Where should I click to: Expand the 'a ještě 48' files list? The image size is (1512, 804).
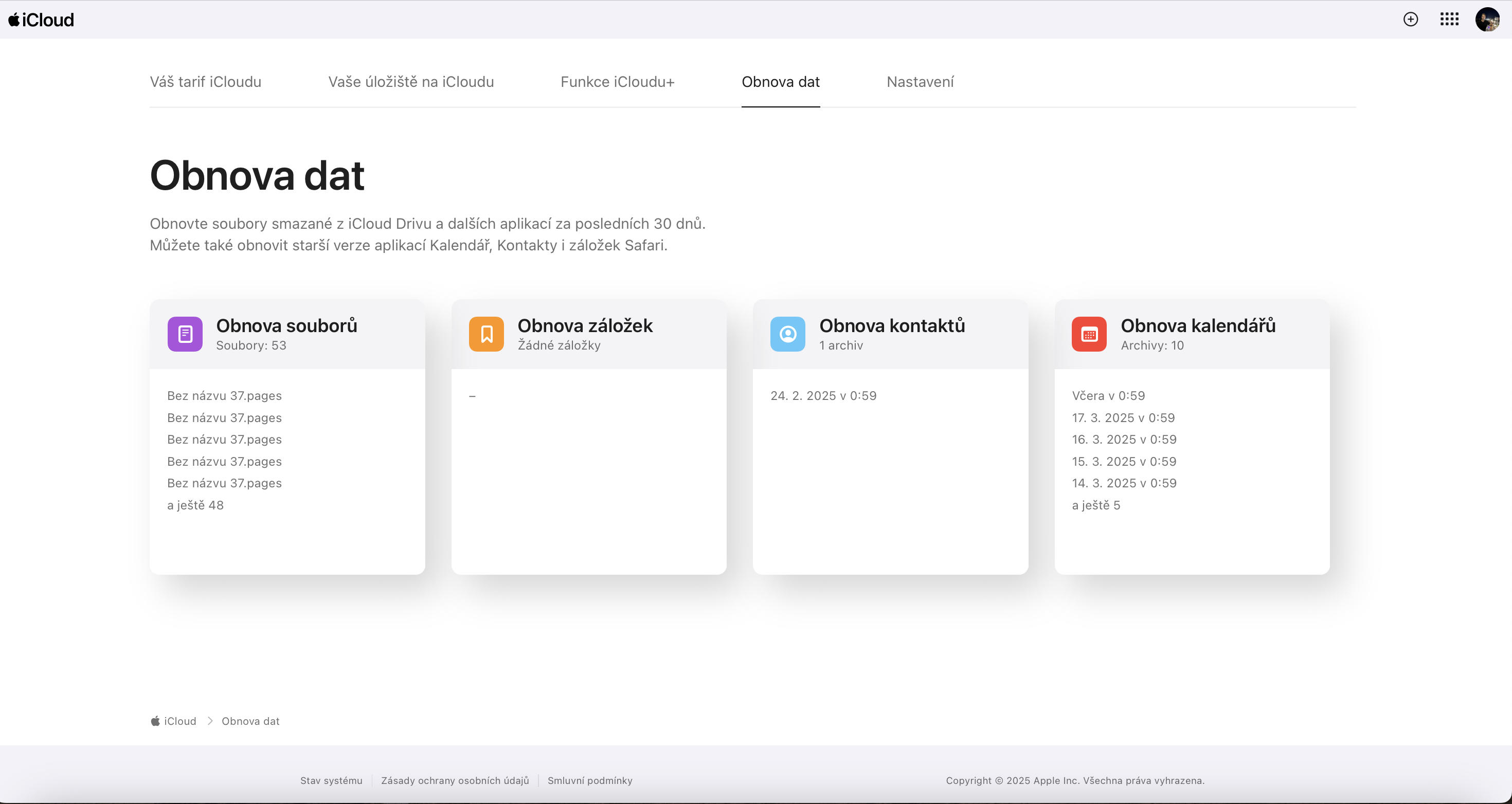195,505
